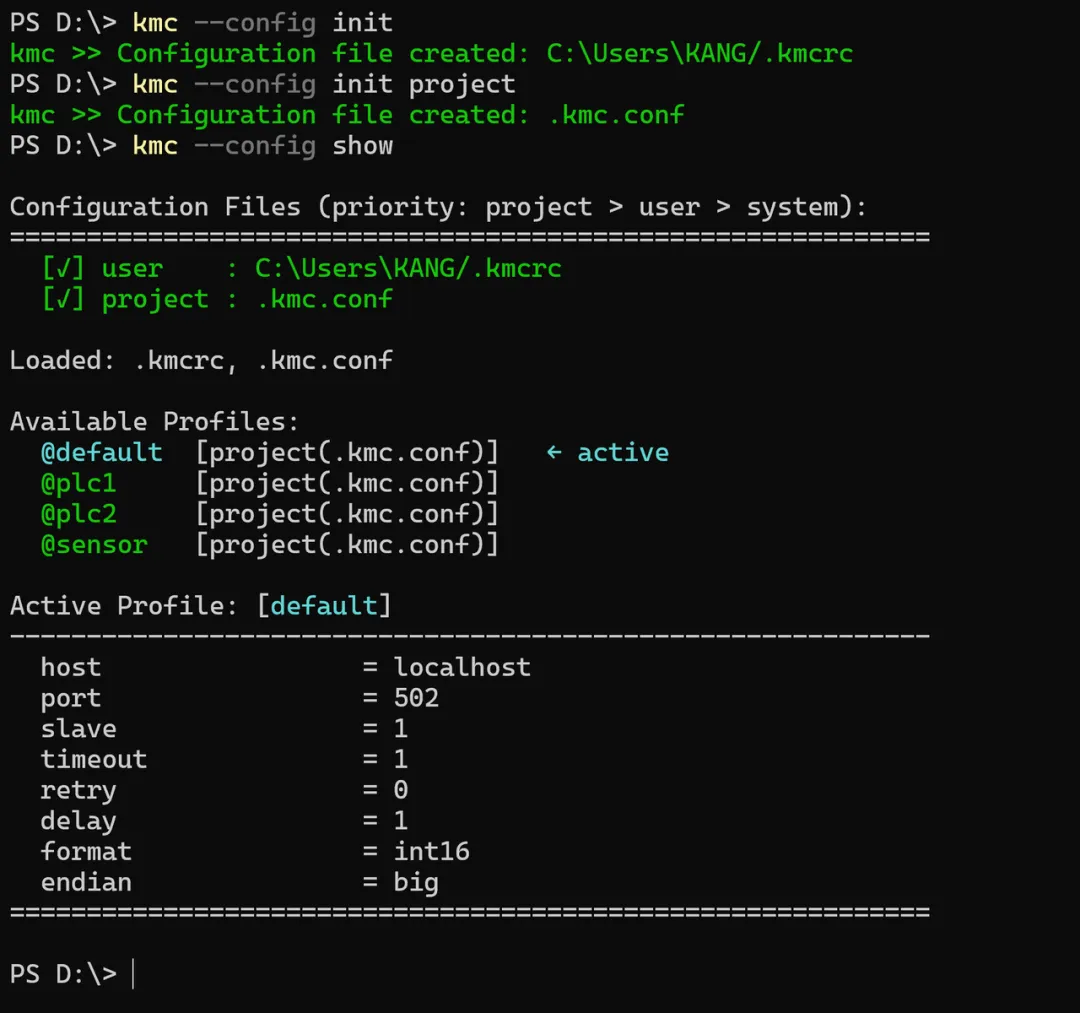Click the .kmc.conf project file path

[x=324, y=299]
